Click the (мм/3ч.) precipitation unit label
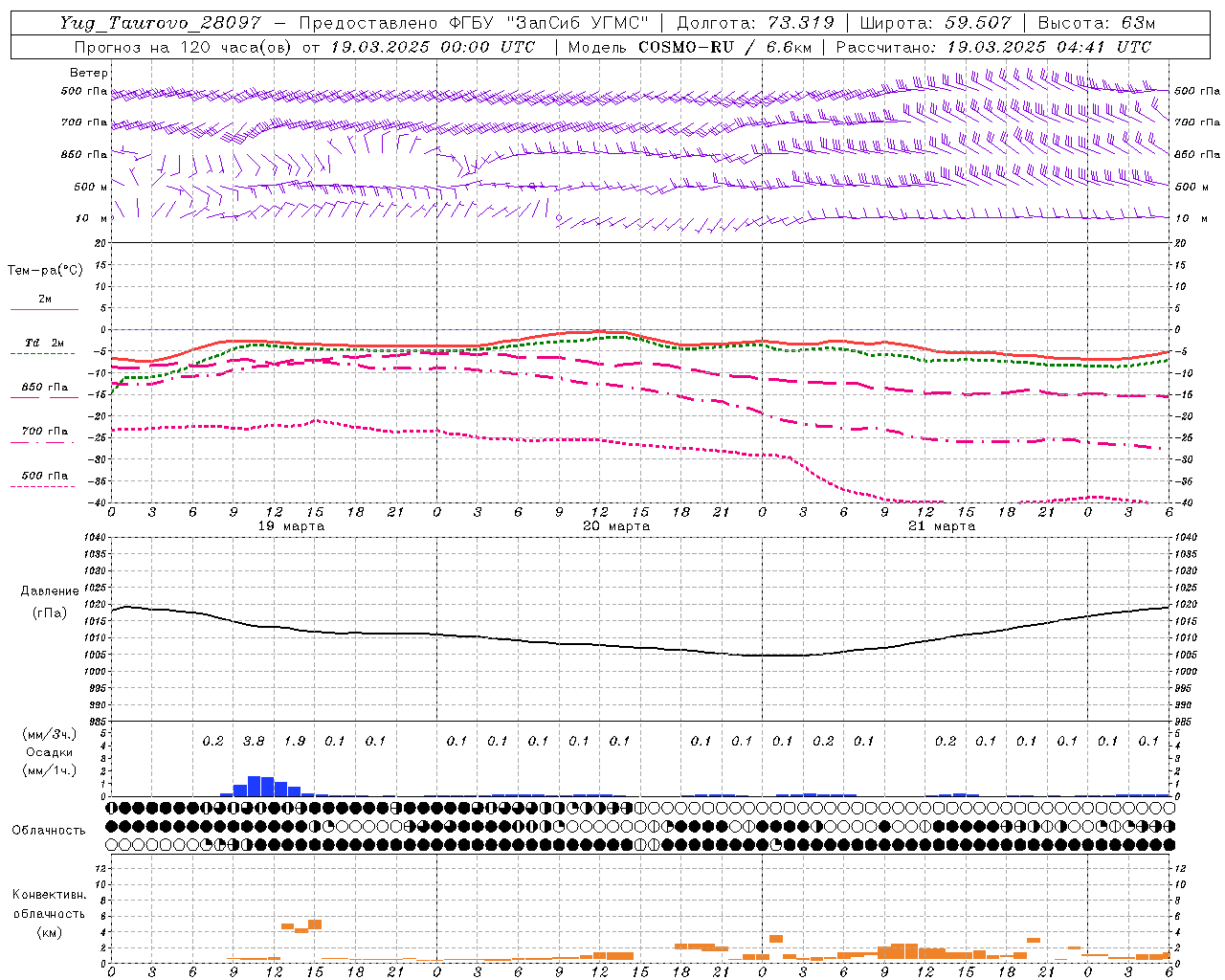 pyautogui.click(x=50, y=734)
